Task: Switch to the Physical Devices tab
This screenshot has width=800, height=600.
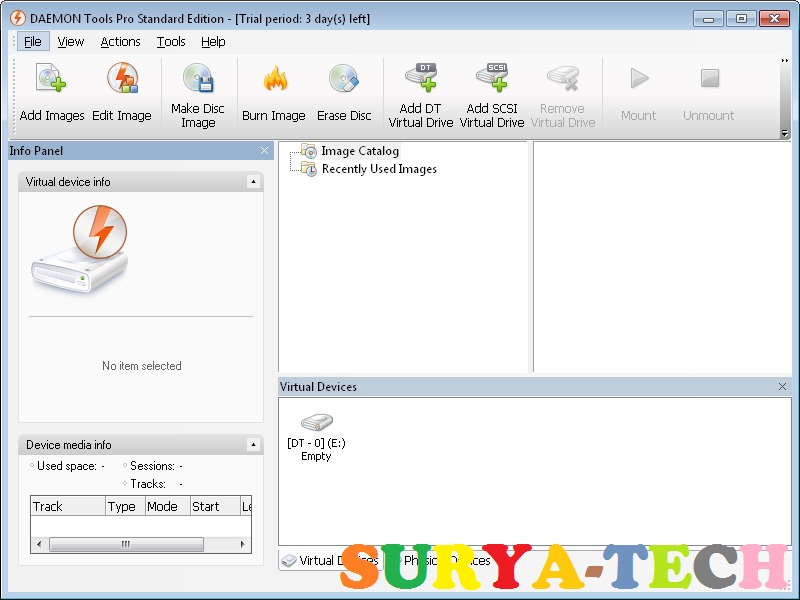Action: [440, 560]
